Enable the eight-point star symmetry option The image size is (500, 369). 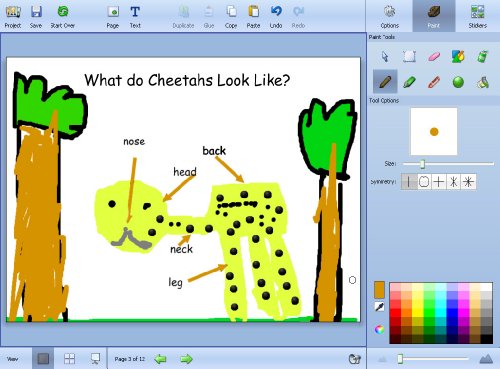(468, 182)
